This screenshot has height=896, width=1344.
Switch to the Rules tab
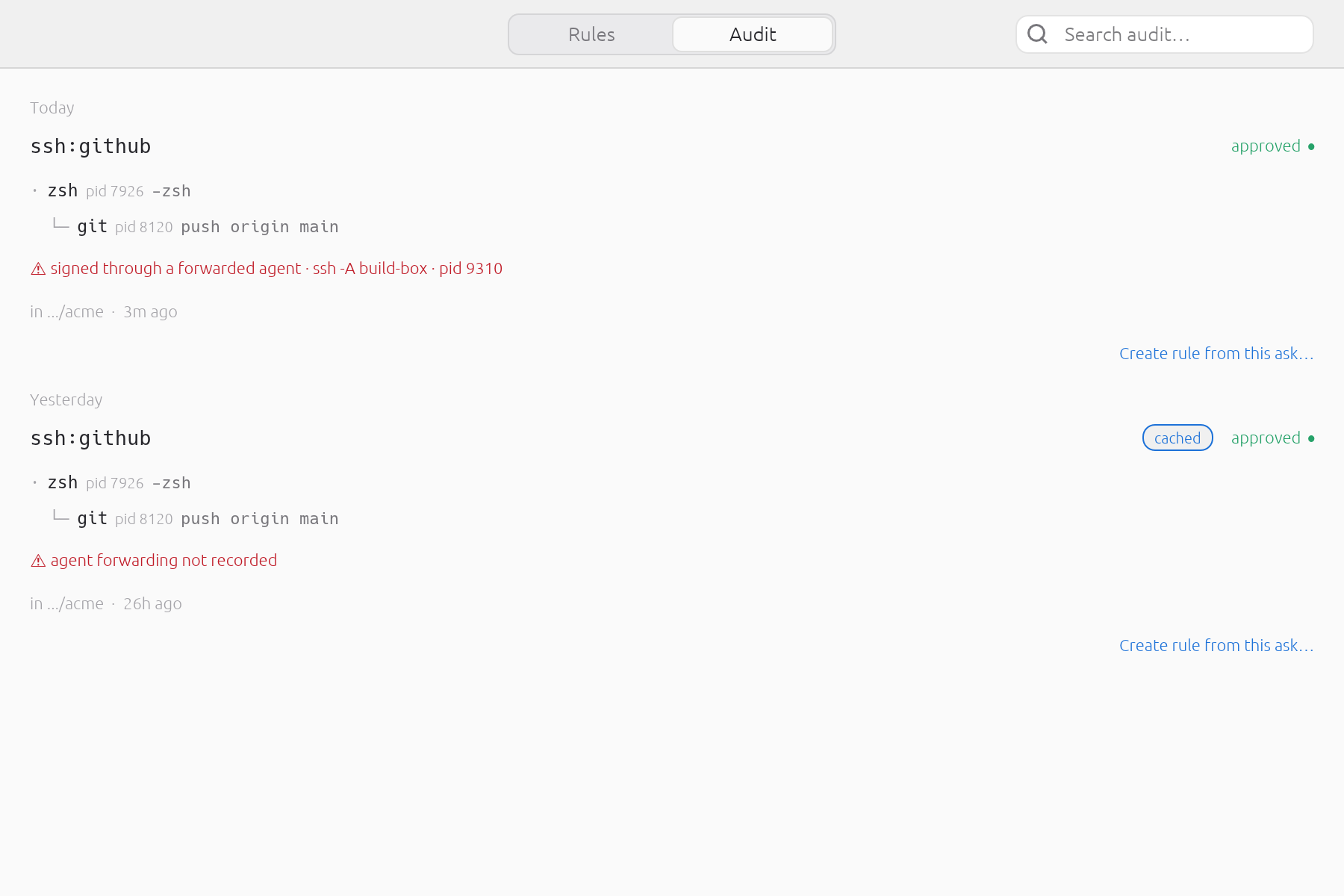click(591, 34)
